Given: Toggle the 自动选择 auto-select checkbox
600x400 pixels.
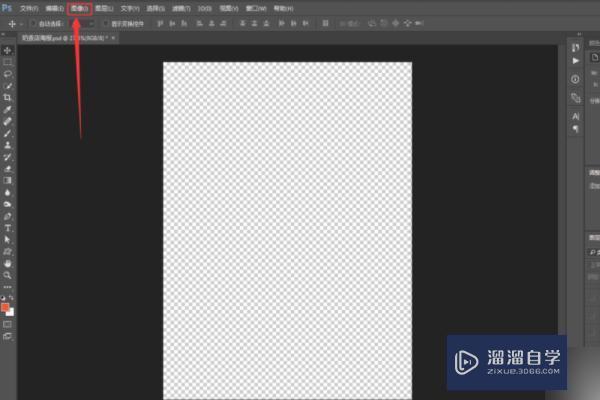Looking at the screenshot, I should pyautogui.click(x=33, y=24).
